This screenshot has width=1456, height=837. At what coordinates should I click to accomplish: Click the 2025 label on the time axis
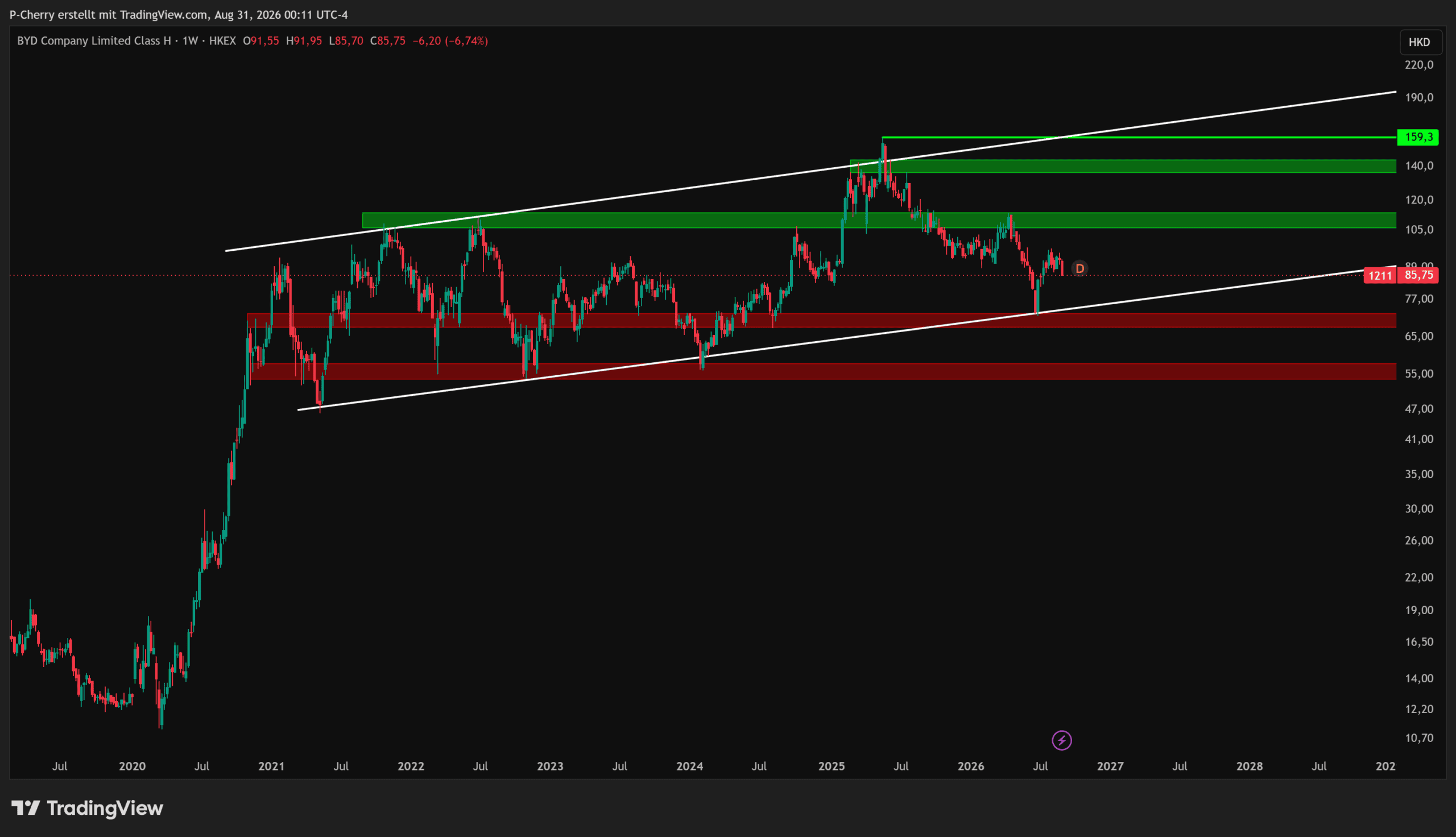point(832,766)
